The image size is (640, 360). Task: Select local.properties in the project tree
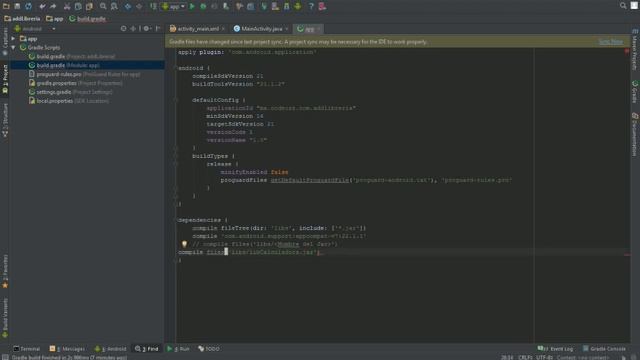69,101
